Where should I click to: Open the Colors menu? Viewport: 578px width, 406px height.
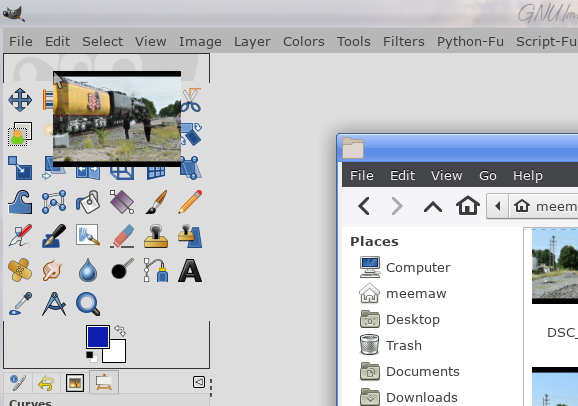coord(304,41)
